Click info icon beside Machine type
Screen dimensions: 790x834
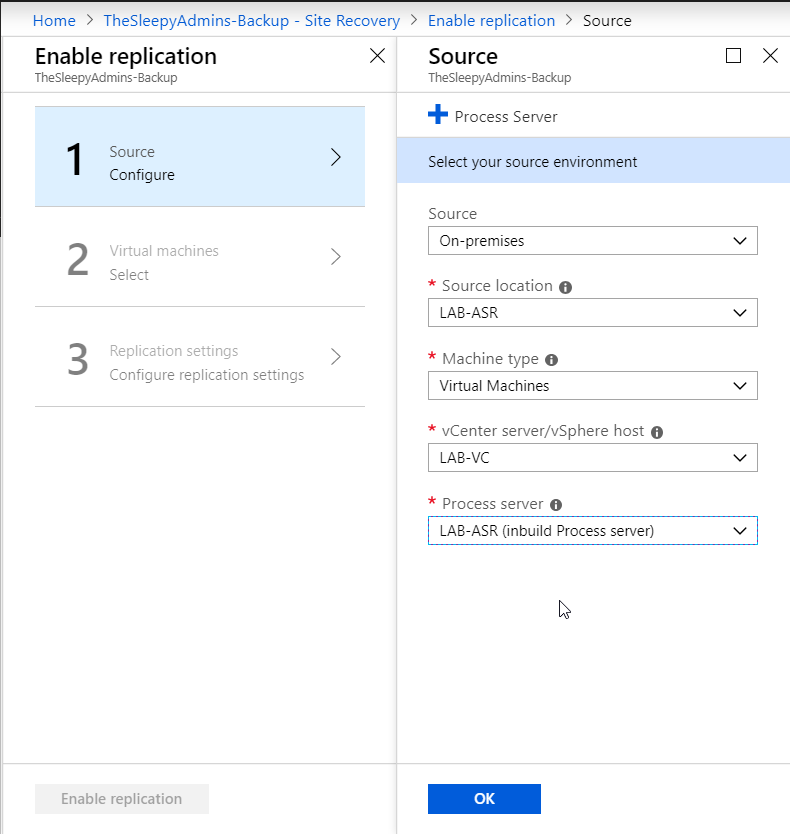551,360
